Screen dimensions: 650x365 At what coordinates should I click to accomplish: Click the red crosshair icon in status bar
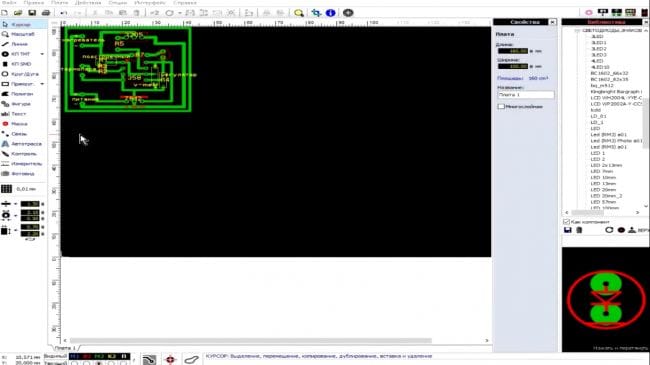pos(170,359)
